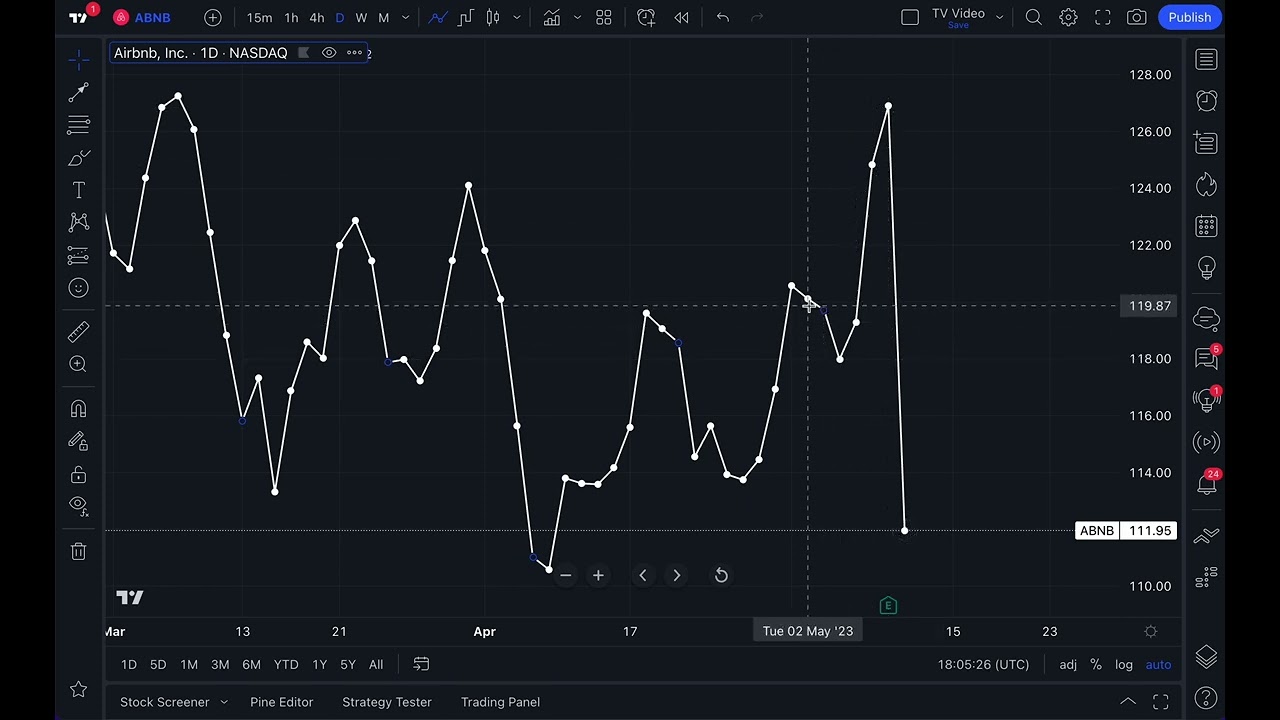This screenshot has width=1280, height=720.
Task: Remove all drawings with trash icon
Action: click(x=79, y=551)
